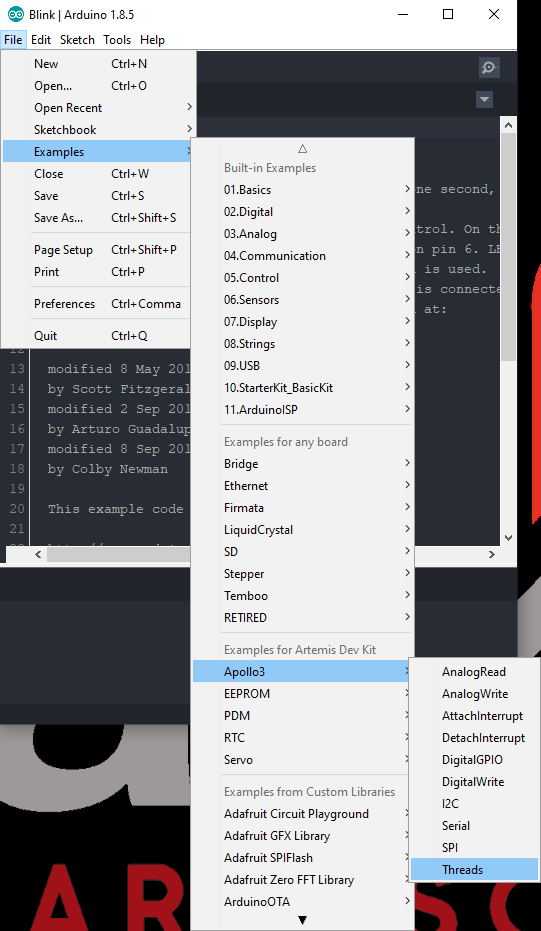Open the Temboo library examples
Screen dimensions: 541x931
(302, 596)
